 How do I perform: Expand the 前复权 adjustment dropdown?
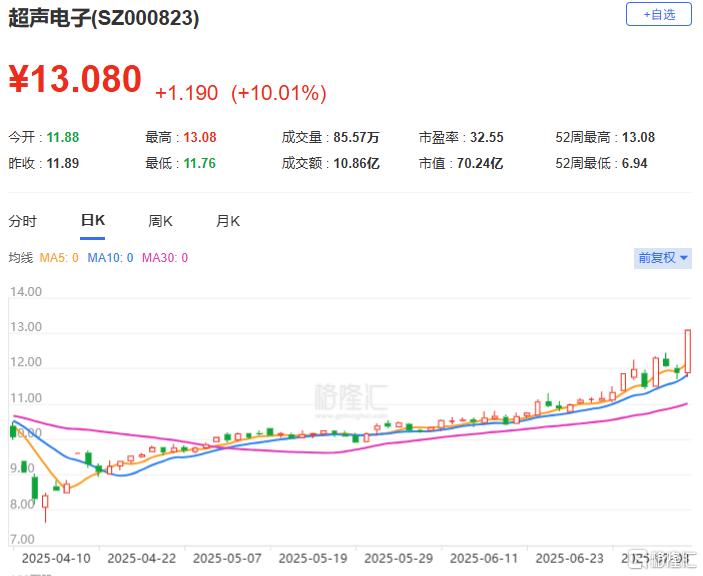coord(663,258)
